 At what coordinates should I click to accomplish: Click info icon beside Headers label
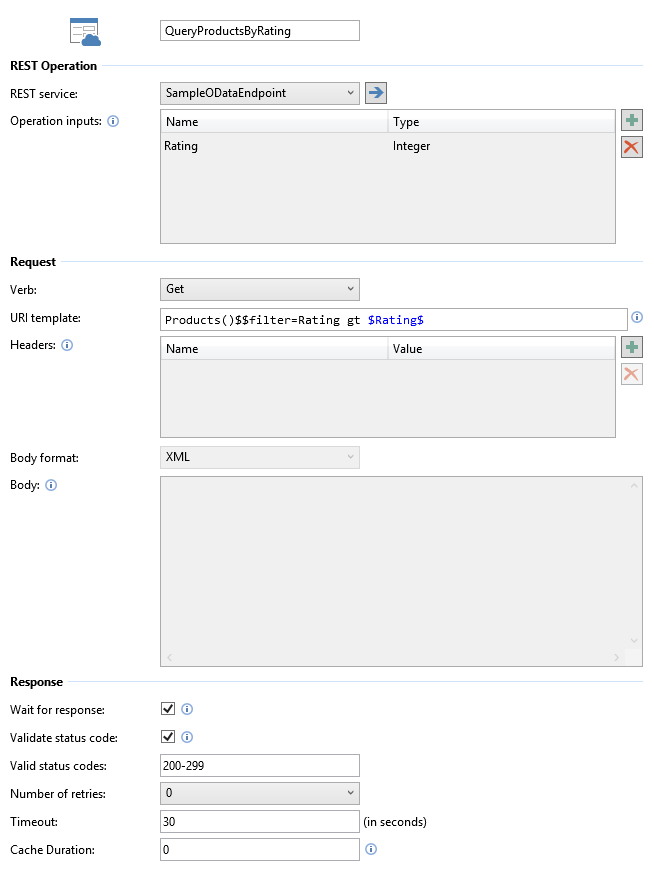pyautogui.click(x=68, y=345)
